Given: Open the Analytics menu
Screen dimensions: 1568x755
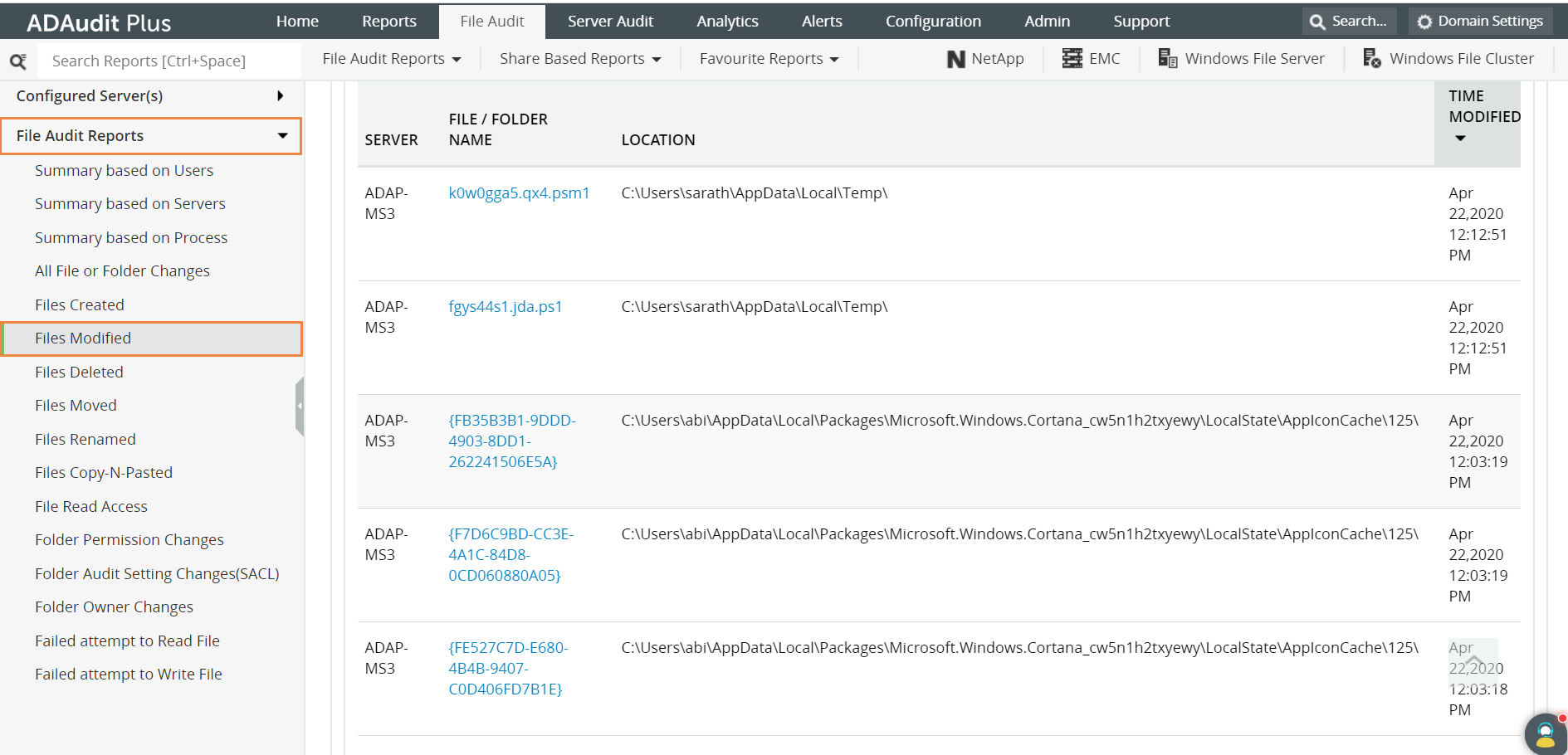Looking at the screenshot, I should click(726, 21).
